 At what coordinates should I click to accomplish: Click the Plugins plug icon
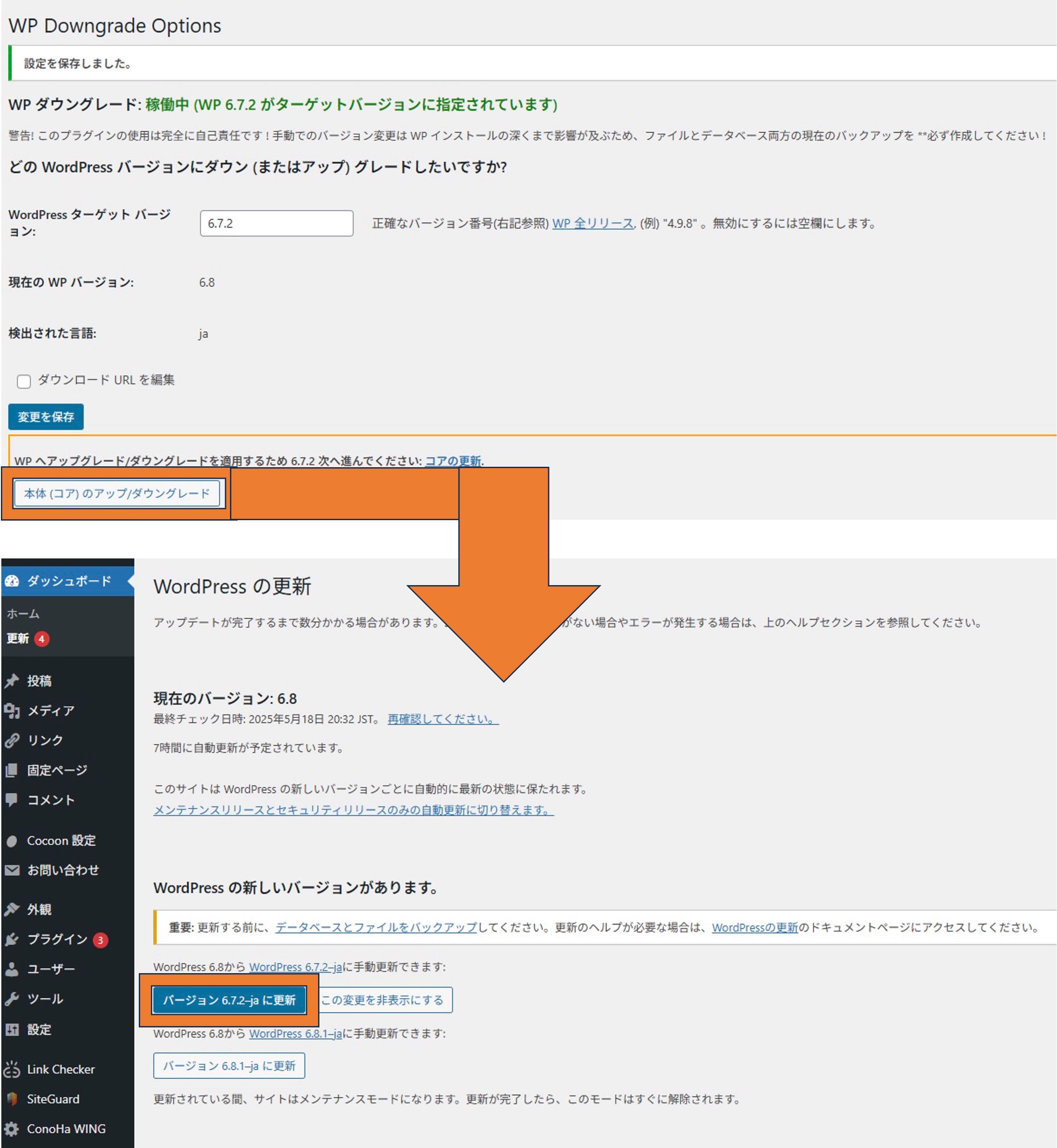coord(12,939)
